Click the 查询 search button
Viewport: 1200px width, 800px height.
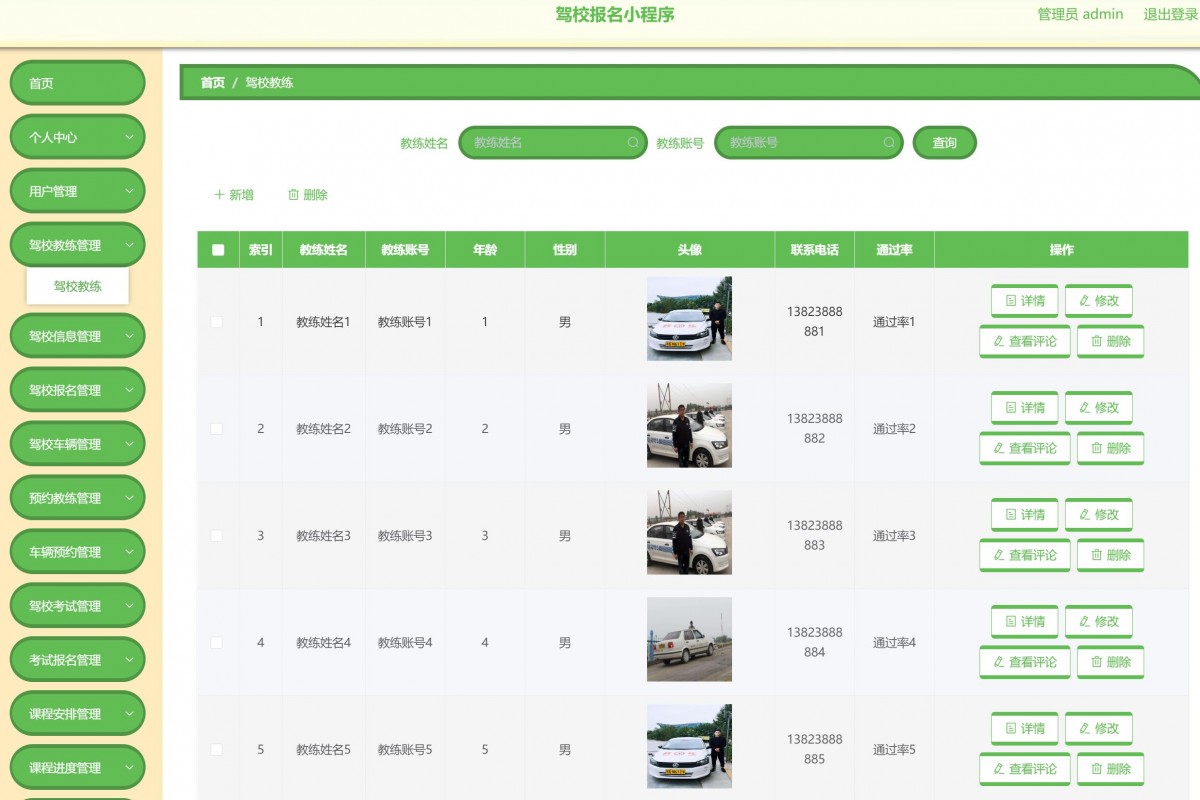(x=944, y=142)
